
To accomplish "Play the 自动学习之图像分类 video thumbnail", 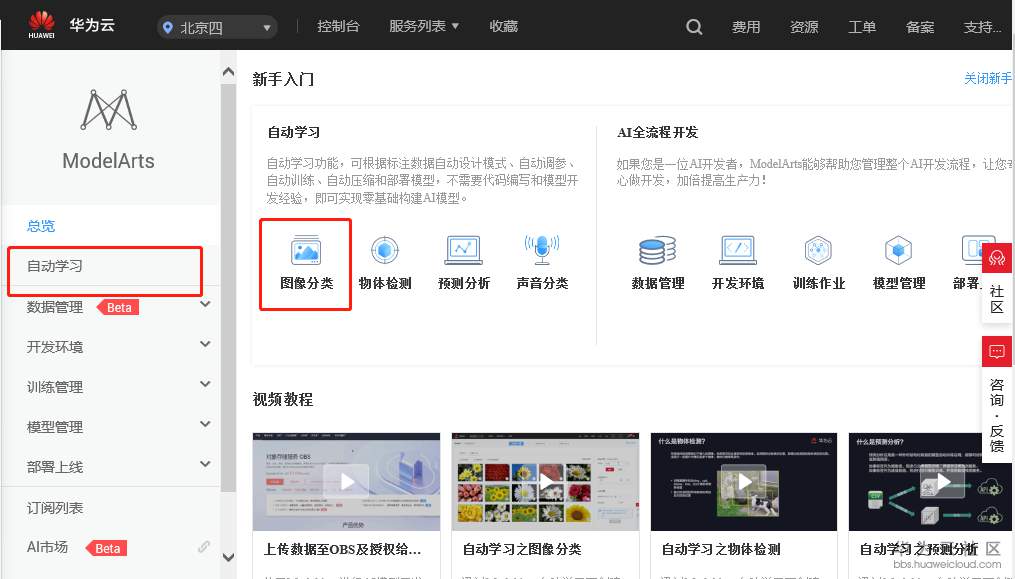I will 545,482.
